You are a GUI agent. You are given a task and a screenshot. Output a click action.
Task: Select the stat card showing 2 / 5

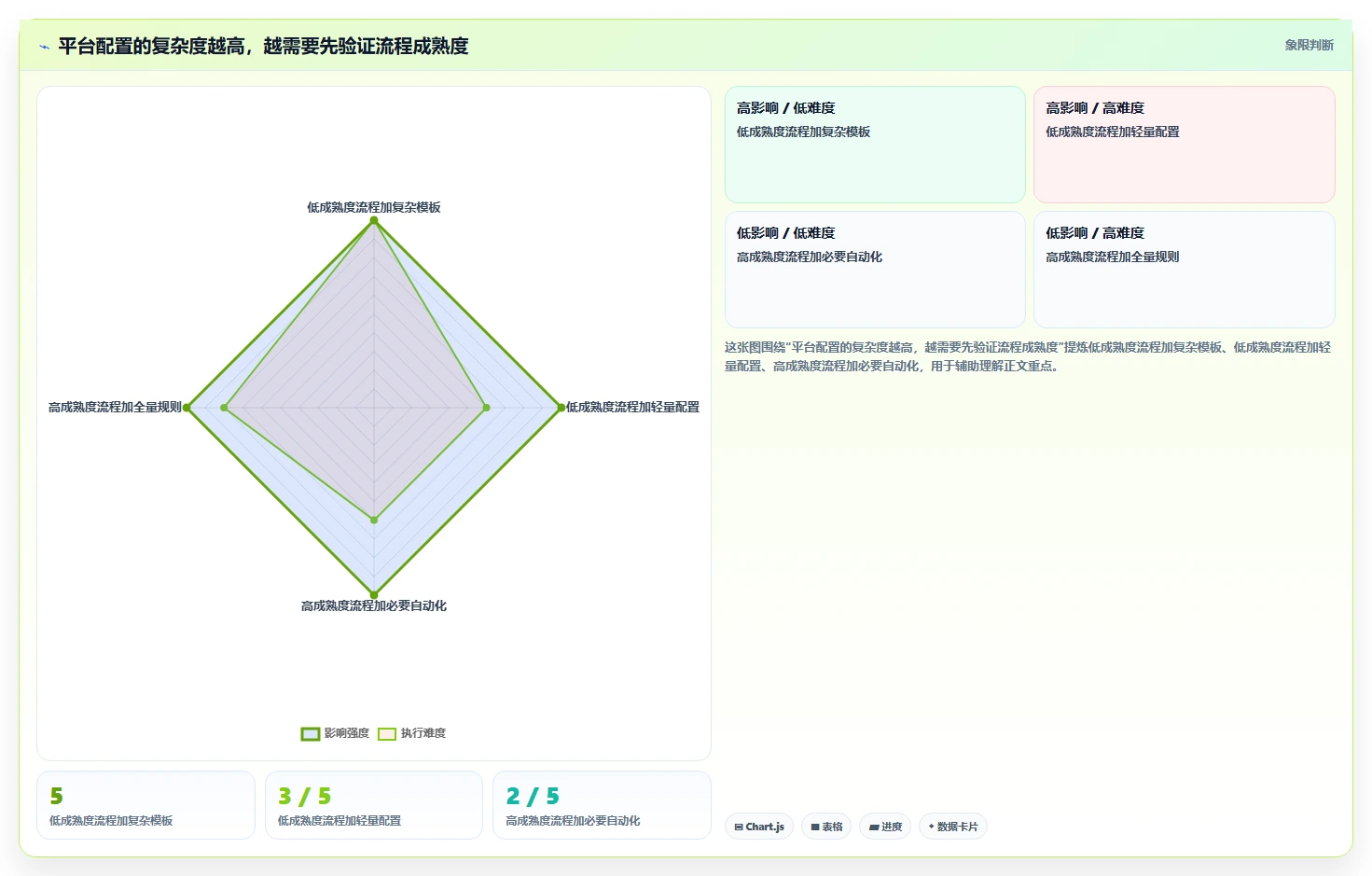coord(602,805)
